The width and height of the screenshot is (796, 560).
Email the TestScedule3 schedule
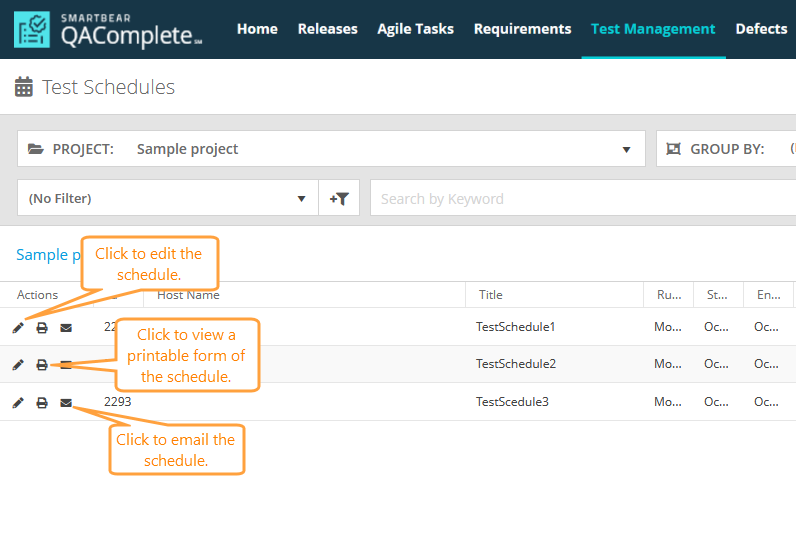tap(66, 403)
